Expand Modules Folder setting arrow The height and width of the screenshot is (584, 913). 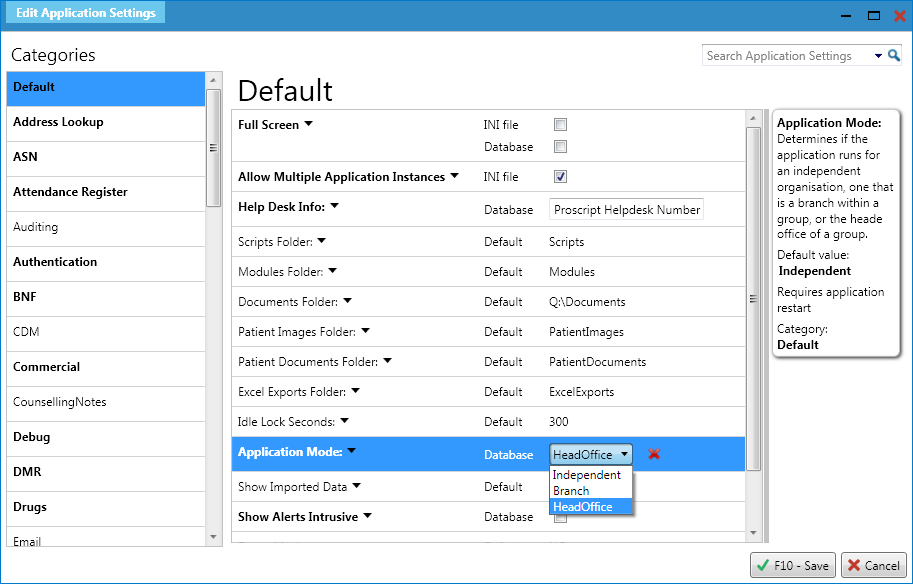[332, 271]
